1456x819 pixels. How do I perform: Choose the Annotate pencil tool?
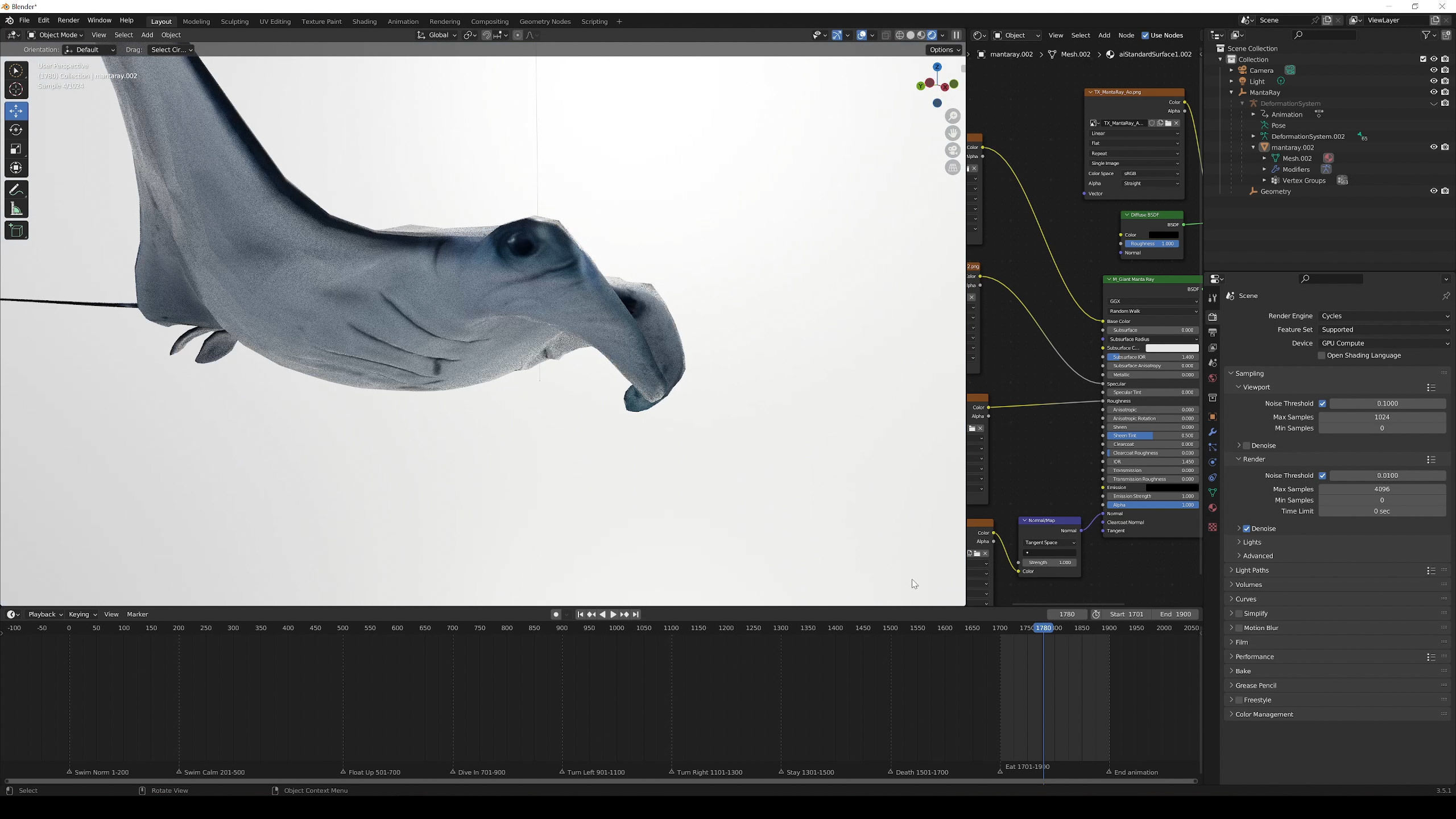16,190
